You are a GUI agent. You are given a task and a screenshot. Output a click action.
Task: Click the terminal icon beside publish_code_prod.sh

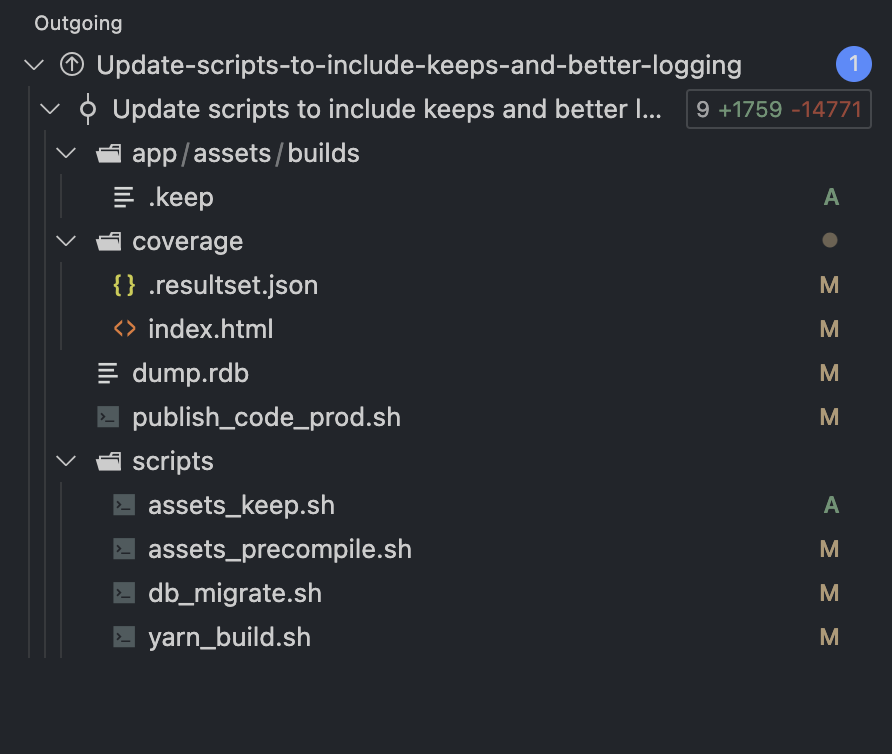[108, 418]
